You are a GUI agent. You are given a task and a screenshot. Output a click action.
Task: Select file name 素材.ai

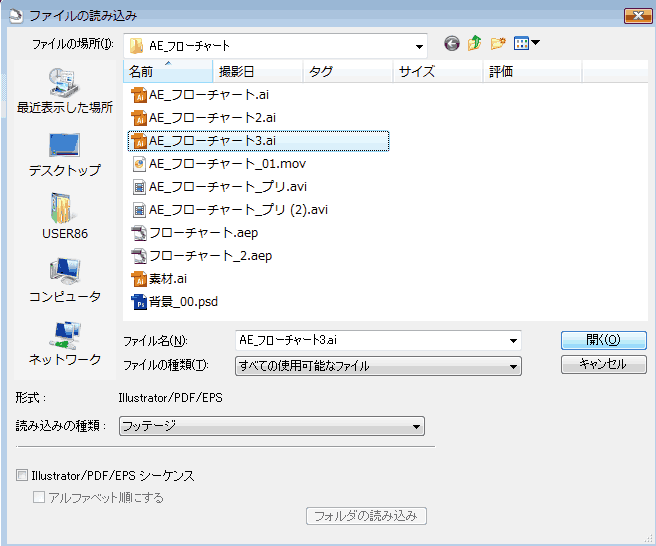pyautogui.click(x=168, y=279)
